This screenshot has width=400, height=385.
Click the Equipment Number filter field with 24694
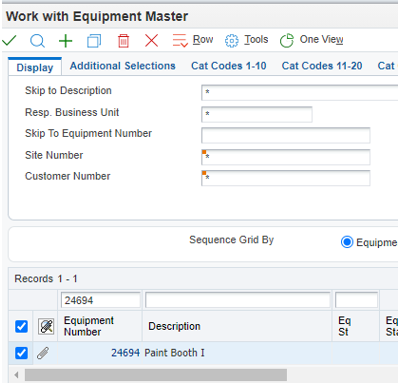coord(100,300)
